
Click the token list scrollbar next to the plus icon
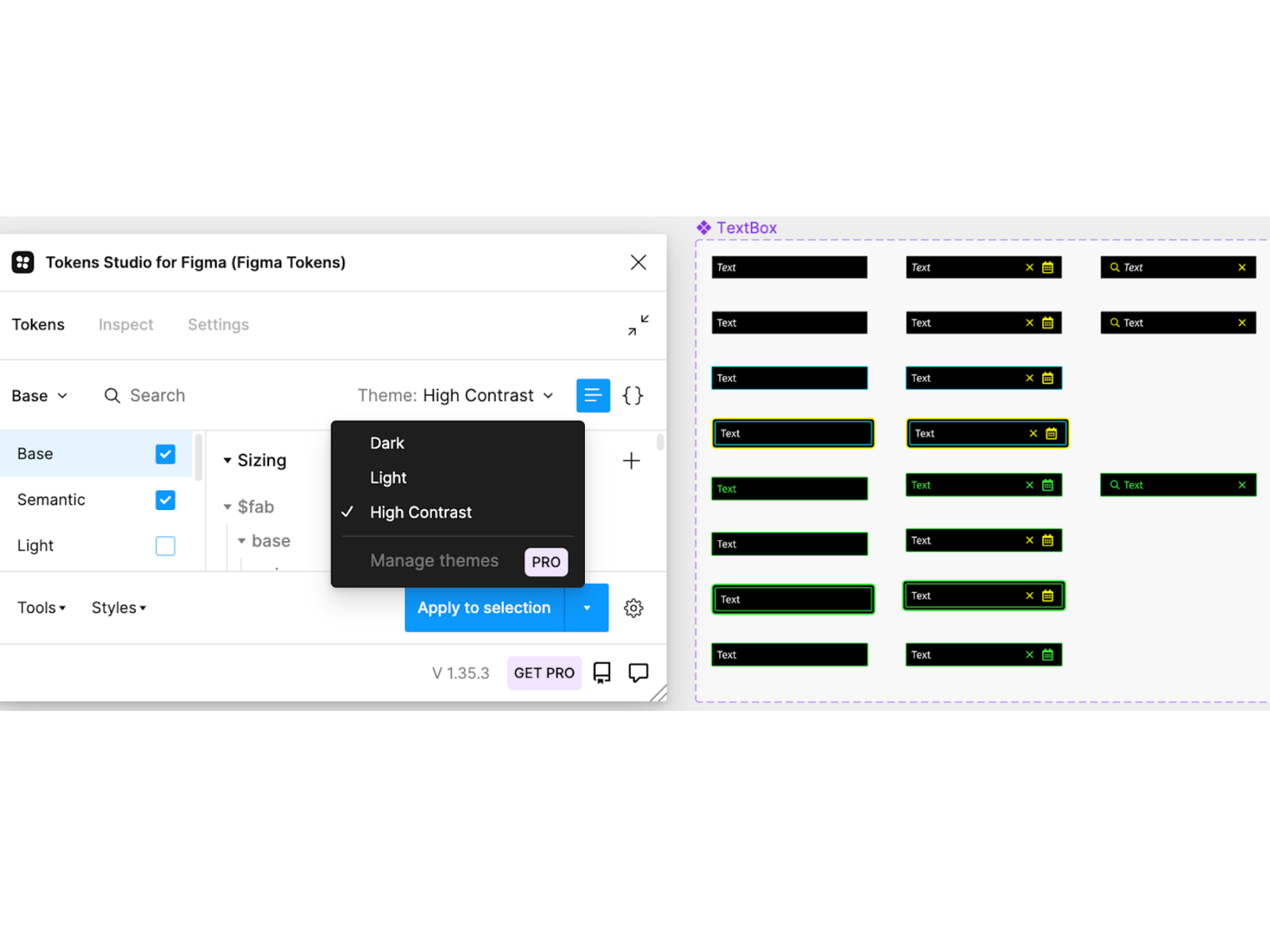[x=660, y=442]
